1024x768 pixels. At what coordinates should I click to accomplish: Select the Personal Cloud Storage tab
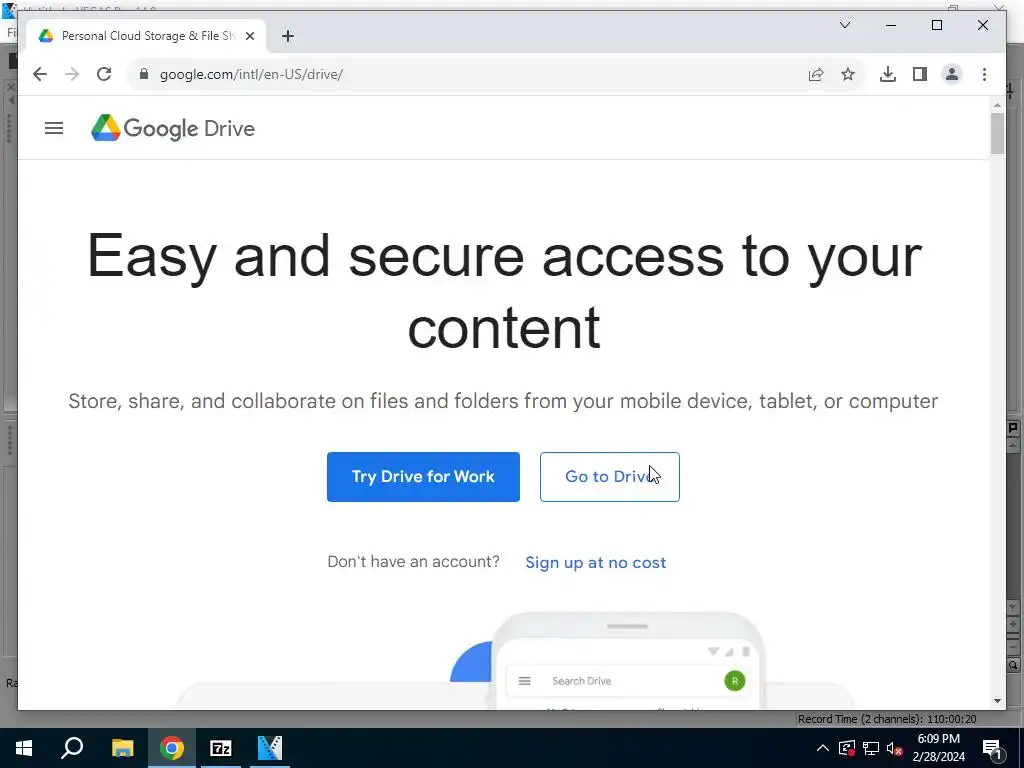pyautogui.click(x=146, y=36)
